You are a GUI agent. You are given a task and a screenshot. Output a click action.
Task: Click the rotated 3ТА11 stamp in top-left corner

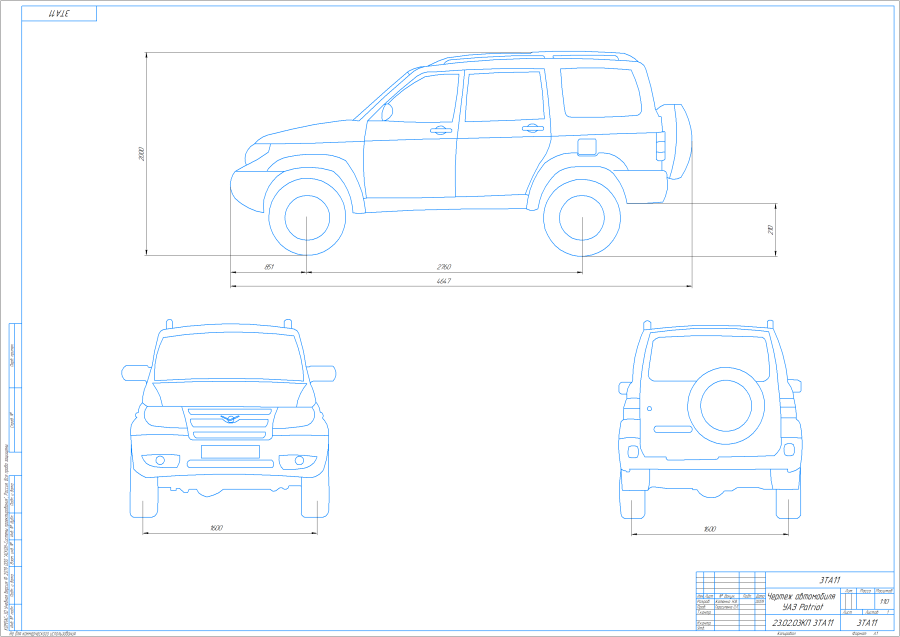[x=60, y=13]
